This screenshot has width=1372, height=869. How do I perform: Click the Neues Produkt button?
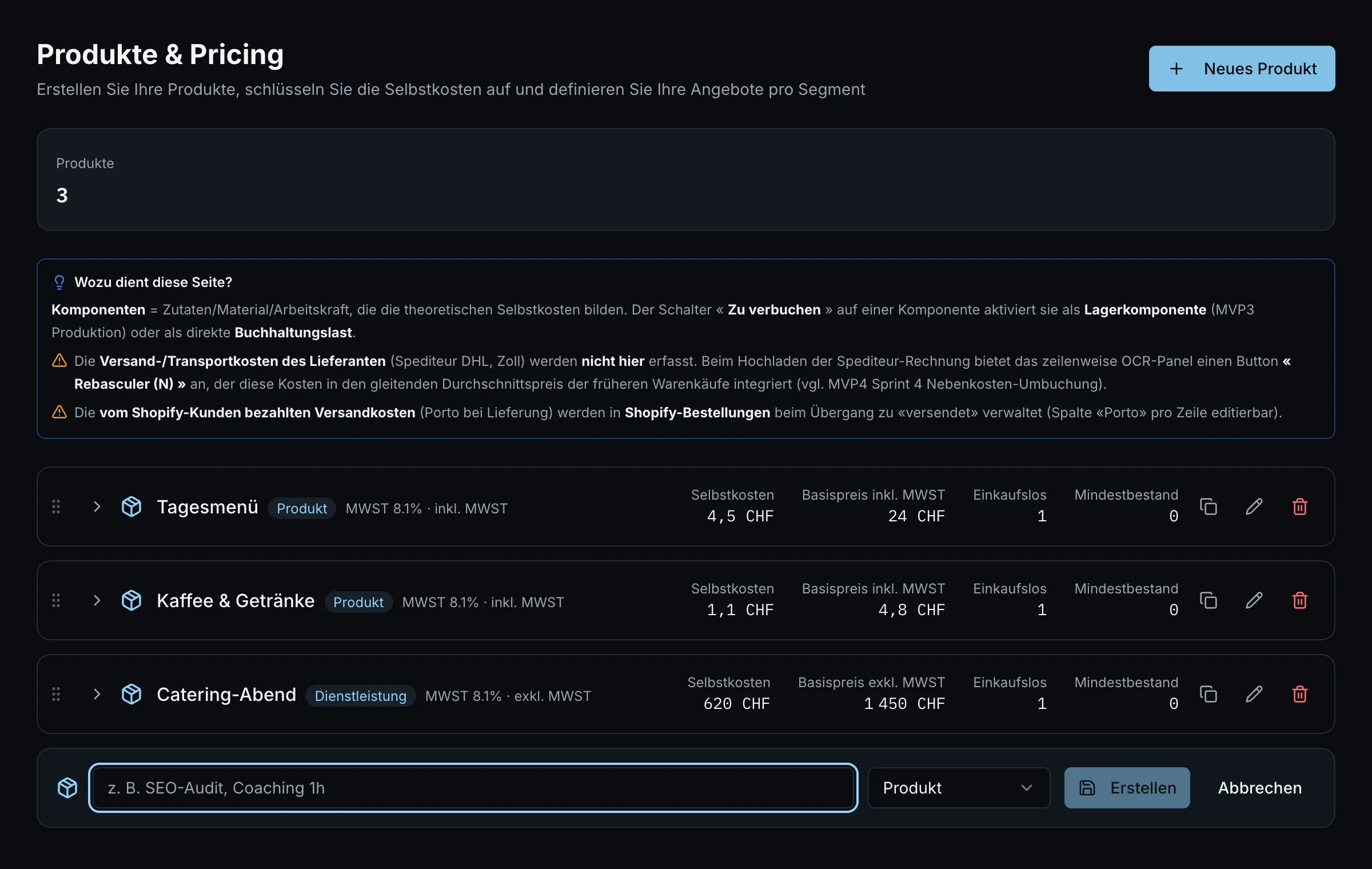click(1242, 69)
